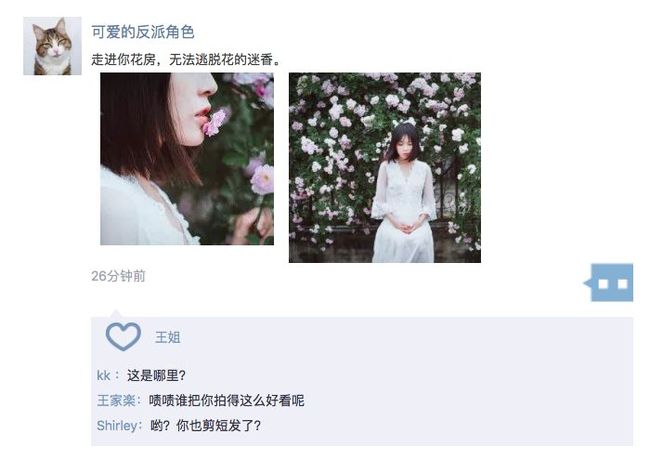Reply to comment 哟?你也剪短发了?
650x460 pixels.
pos(206,426)
